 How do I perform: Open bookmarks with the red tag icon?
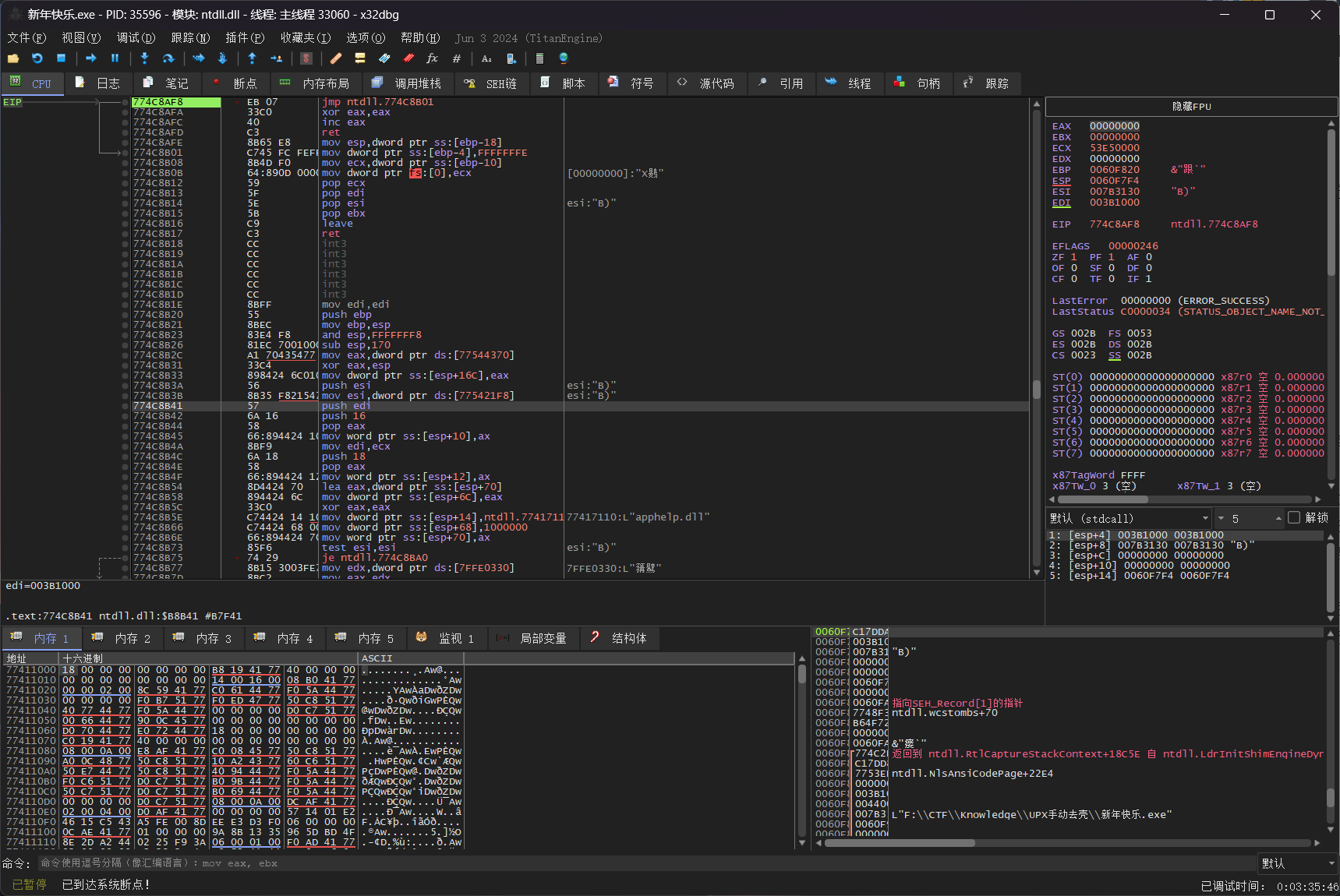408,58
